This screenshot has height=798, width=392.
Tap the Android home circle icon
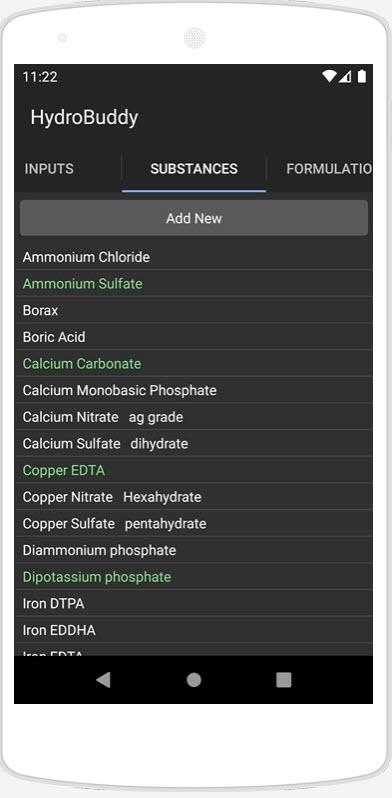[x=194, y=680]
